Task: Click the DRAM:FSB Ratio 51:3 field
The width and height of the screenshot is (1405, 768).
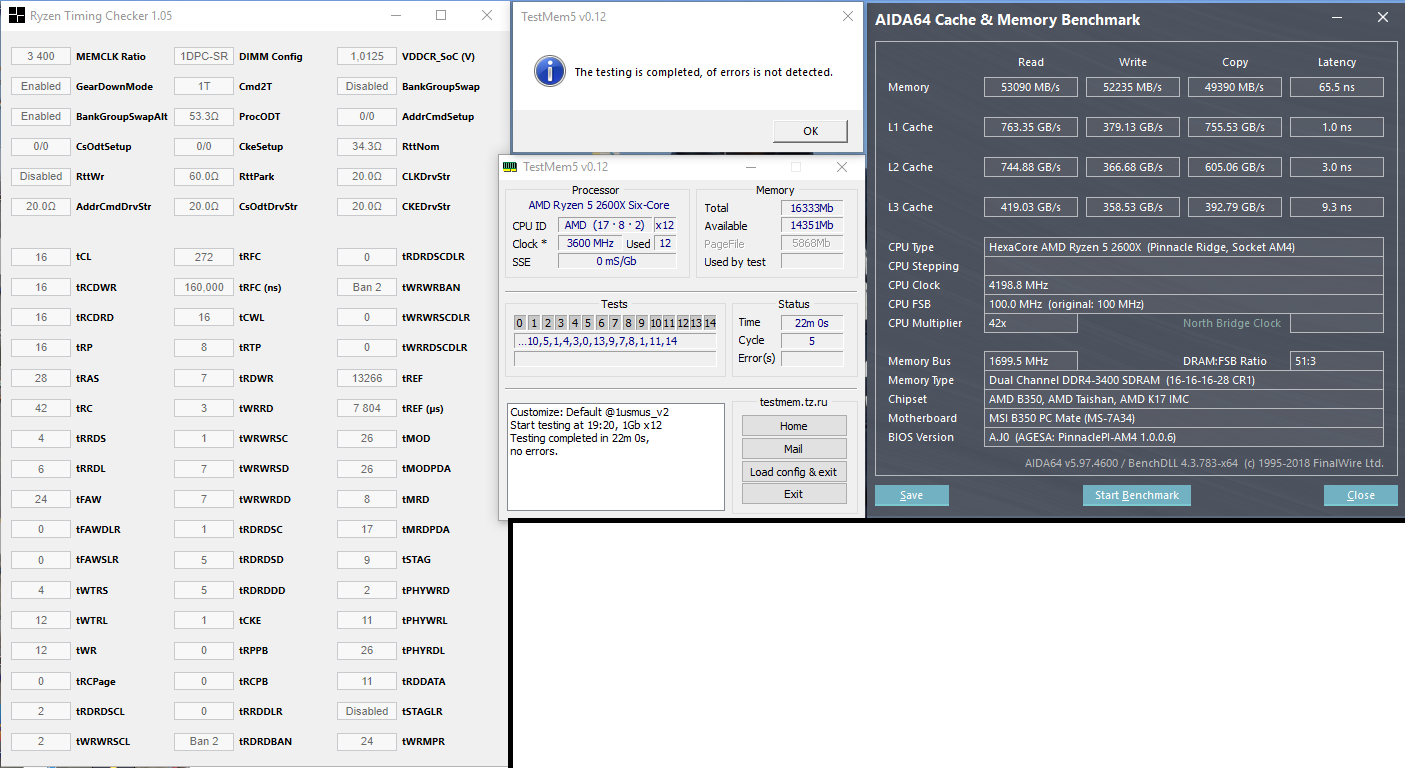Action: tap(1337, 361)
